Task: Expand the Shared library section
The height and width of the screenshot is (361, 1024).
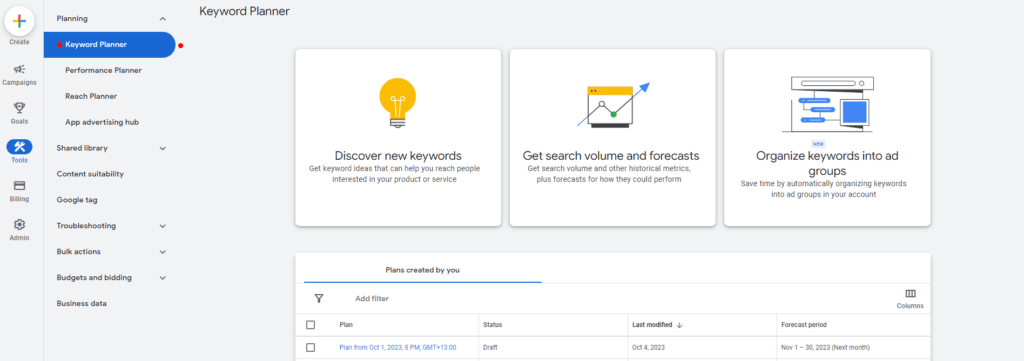Action: 163,148
